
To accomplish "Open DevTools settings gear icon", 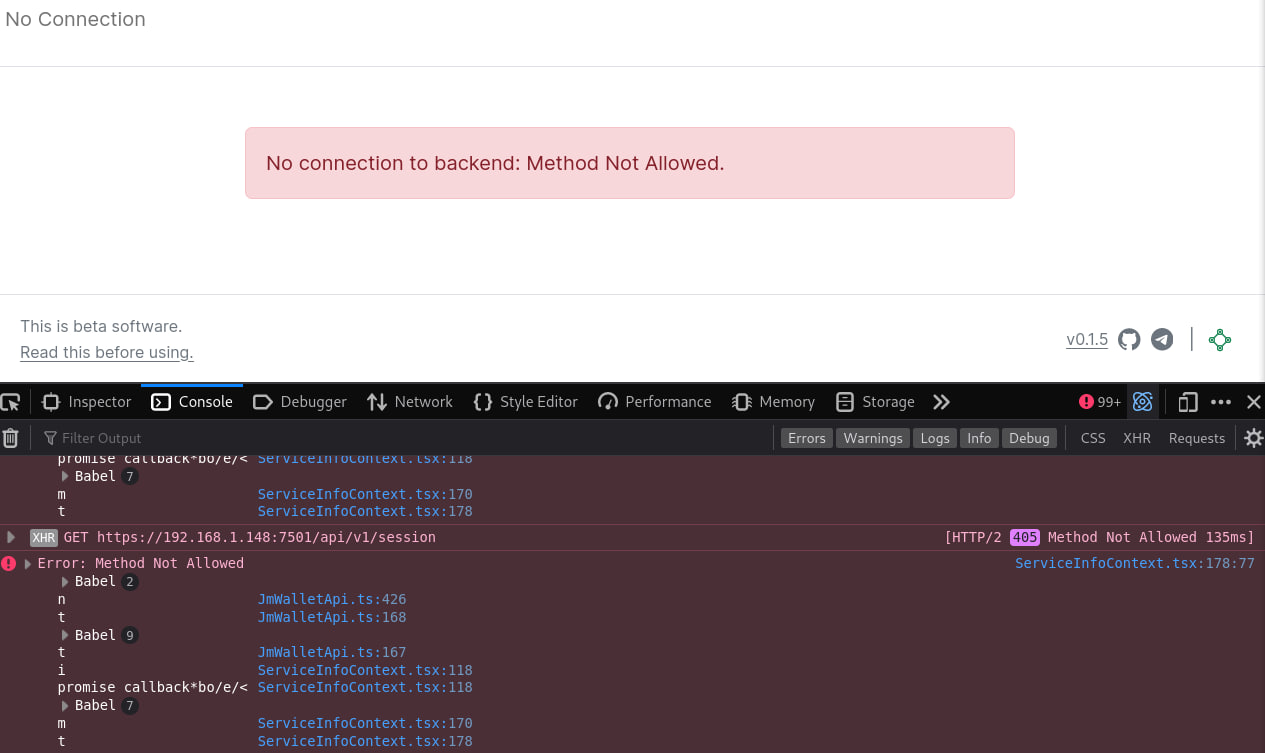I will (1253, 438).
